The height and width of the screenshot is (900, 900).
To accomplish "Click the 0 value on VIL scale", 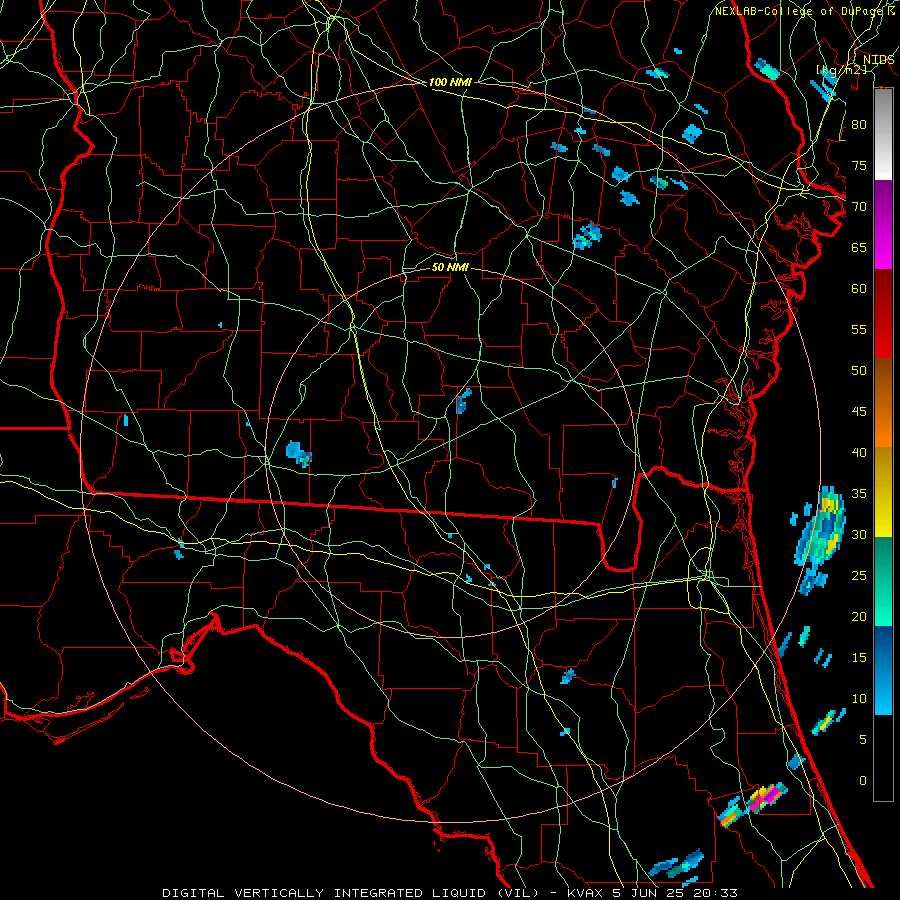I will point(863,781).
